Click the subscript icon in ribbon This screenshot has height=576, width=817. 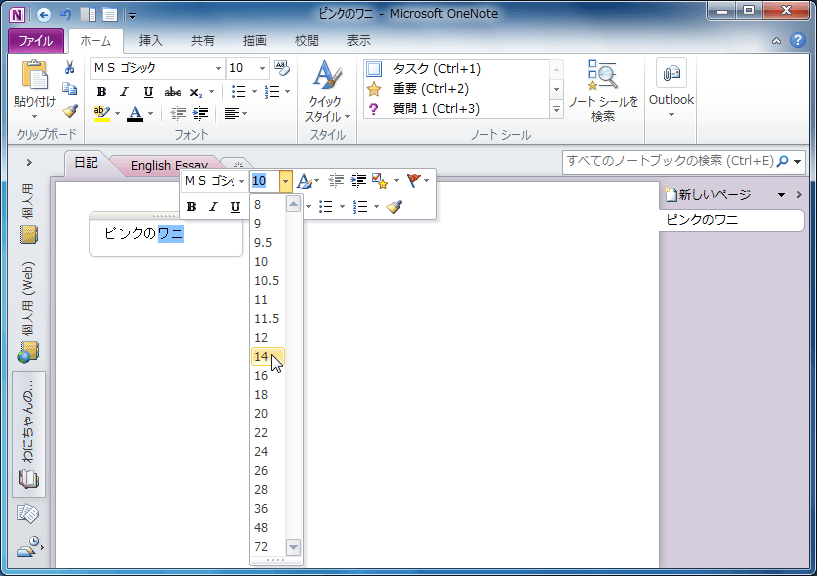[x=195, y=92]
